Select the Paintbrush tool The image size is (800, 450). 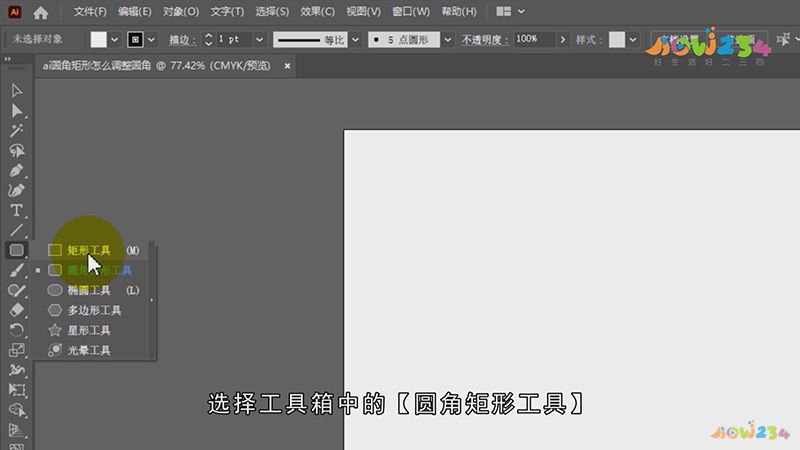16,270
